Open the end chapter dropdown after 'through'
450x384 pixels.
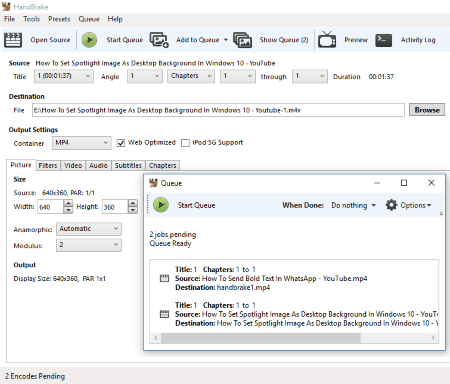[310, 76]
